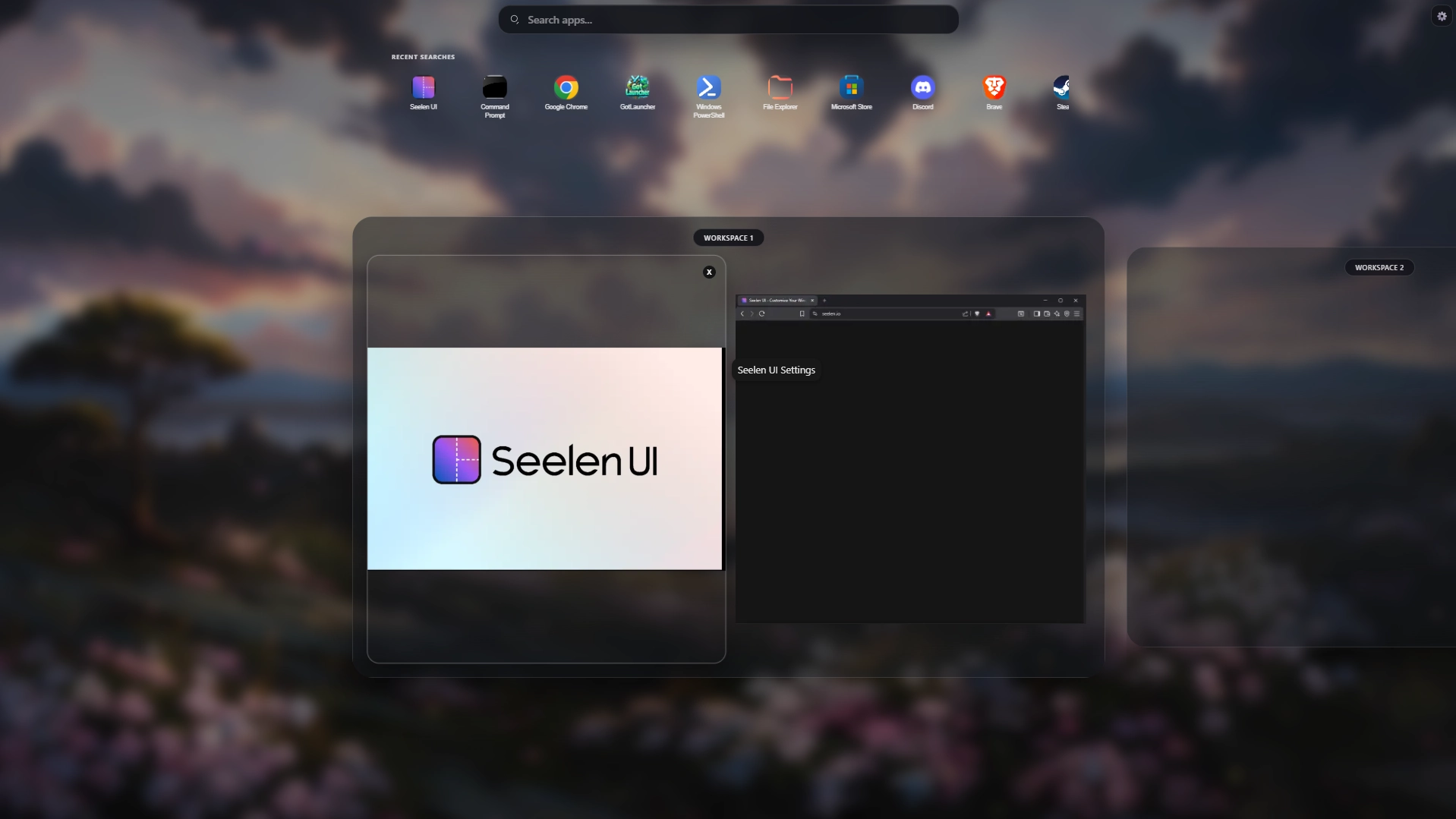Viewport: 1456px width, 819px height.
Task: Open Leo AI icon in Brave toolbar
Action: coord(1057,313)
